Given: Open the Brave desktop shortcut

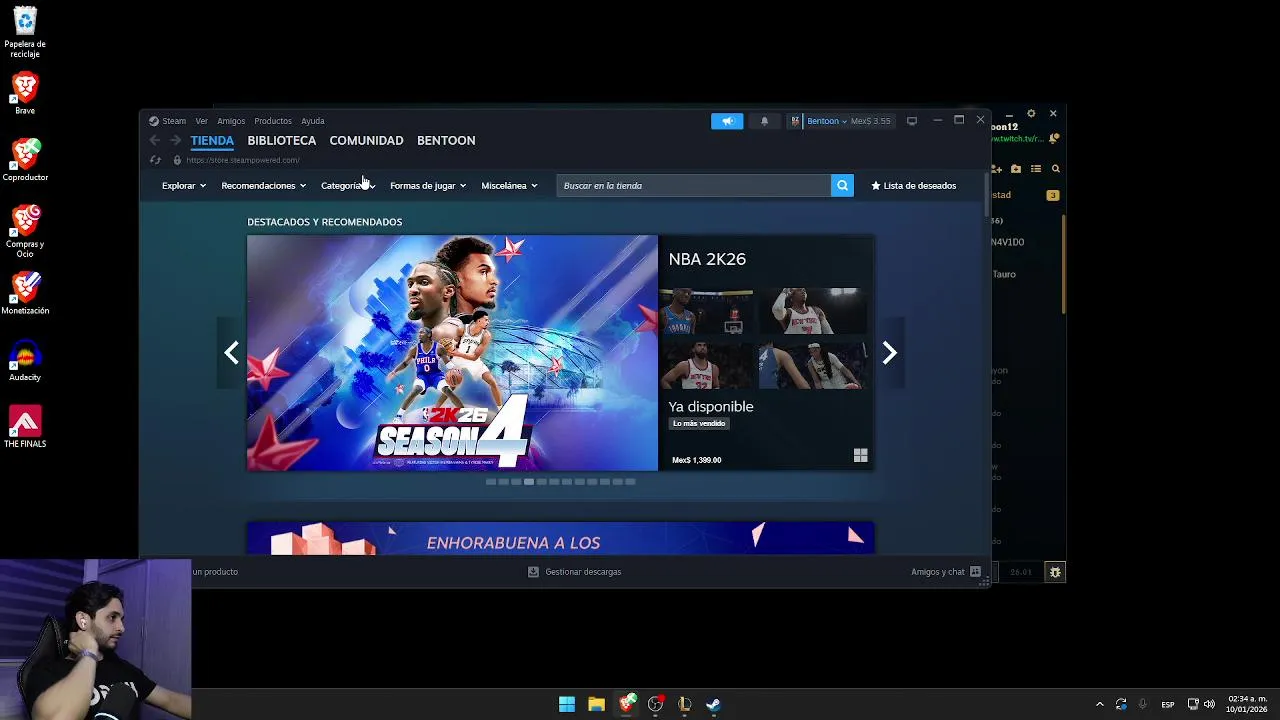Looking at the screenshot, I should click(x=25, y=93).
